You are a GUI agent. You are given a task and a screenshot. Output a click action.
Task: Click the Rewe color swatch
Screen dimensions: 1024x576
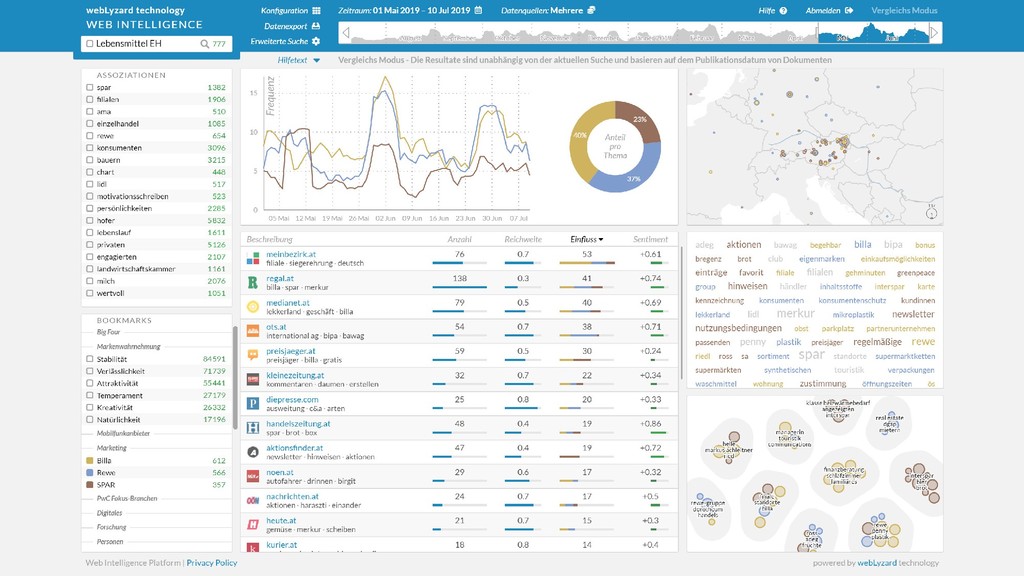[x=89, y=473]
